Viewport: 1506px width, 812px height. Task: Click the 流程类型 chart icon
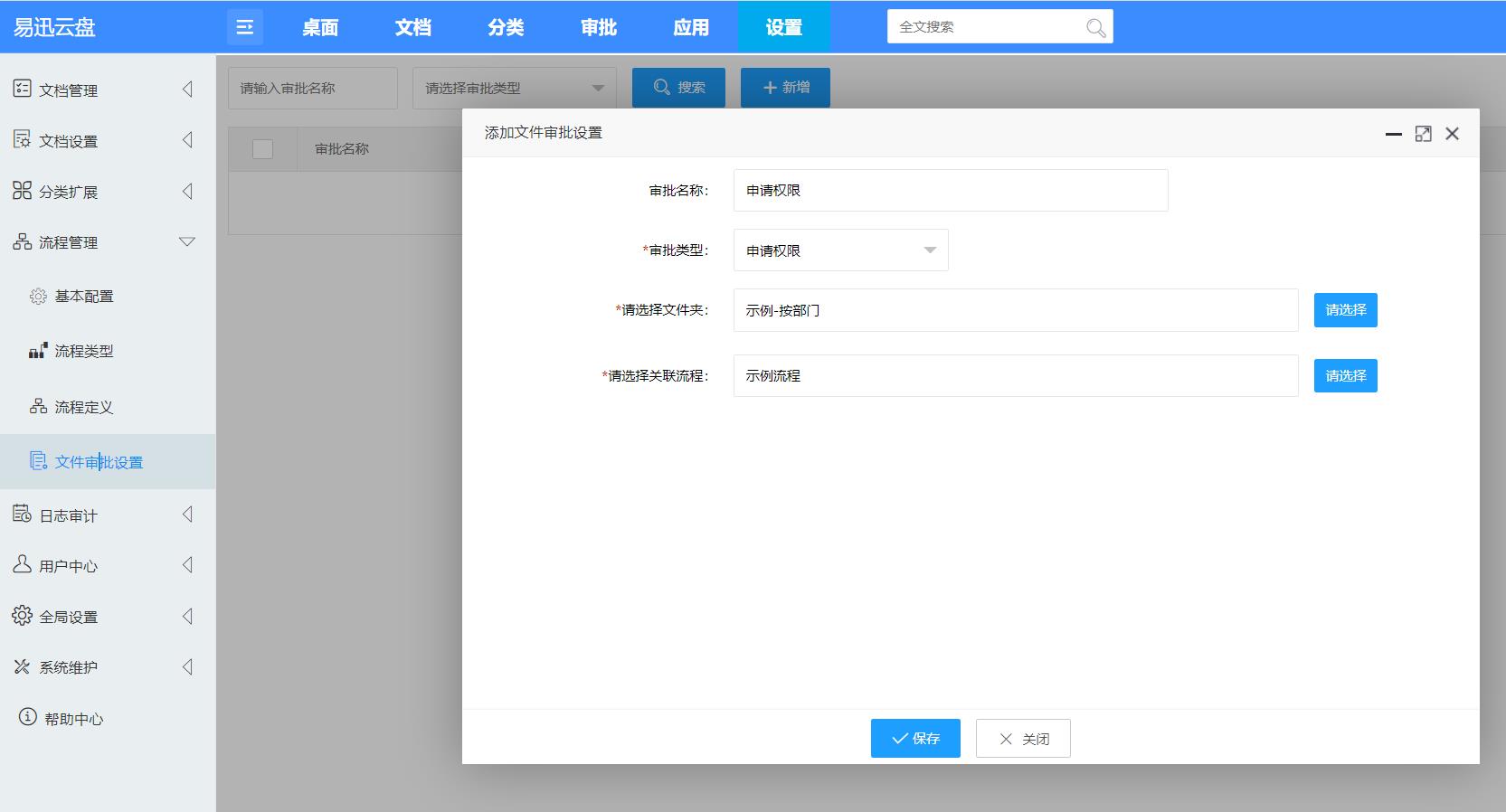click(x=38, y=351)
